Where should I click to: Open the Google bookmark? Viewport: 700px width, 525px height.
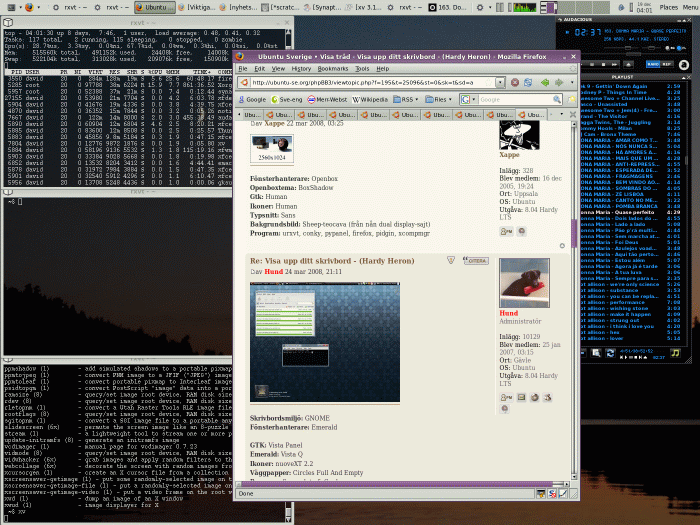tap(252, 100)
